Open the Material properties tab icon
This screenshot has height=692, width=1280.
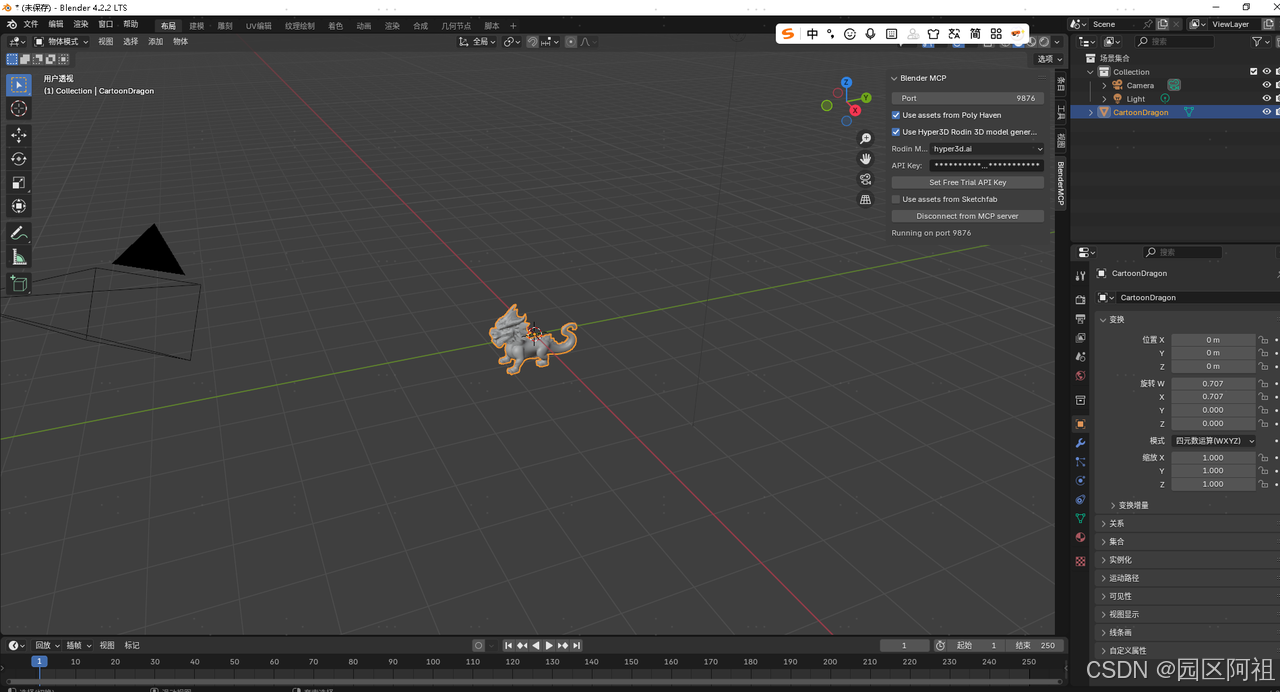click(x=1080, y=538)
